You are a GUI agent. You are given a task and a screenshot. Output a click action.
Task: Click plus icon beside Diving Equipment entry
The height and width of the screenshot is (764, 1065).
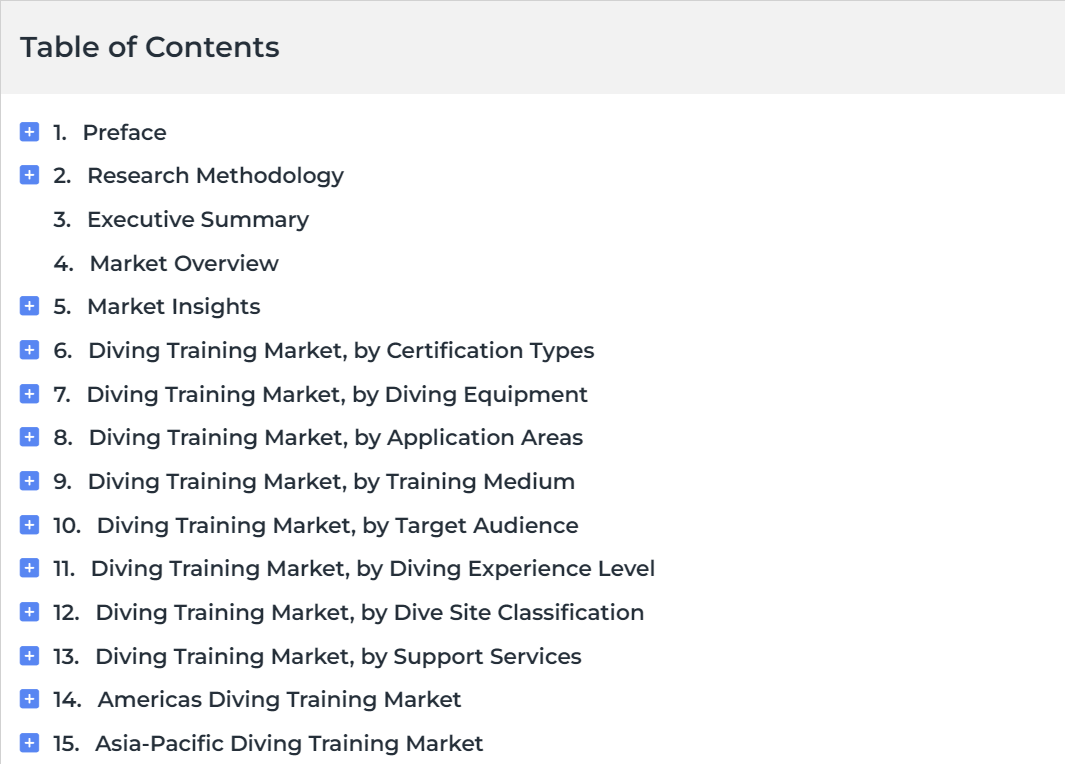pyautogui.click(x=29, y=394)
